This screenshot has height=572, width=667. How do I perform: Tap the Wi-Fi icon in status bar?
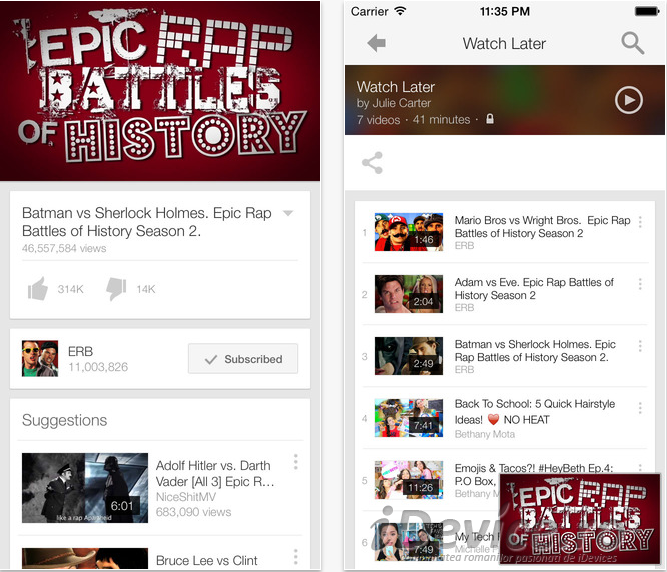pyautogui.click(x=400, y=11)
